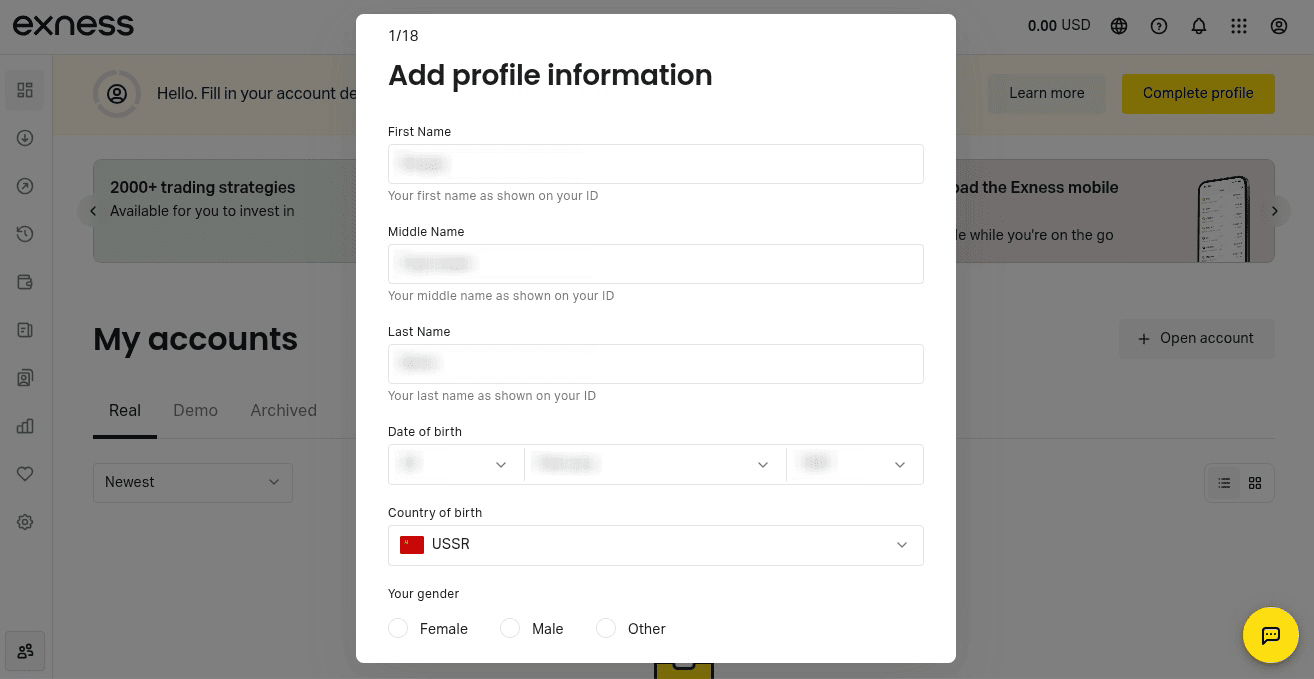Open the user profile icon in header
This screenshot has width=1314, height=679.
point(1279,26)
